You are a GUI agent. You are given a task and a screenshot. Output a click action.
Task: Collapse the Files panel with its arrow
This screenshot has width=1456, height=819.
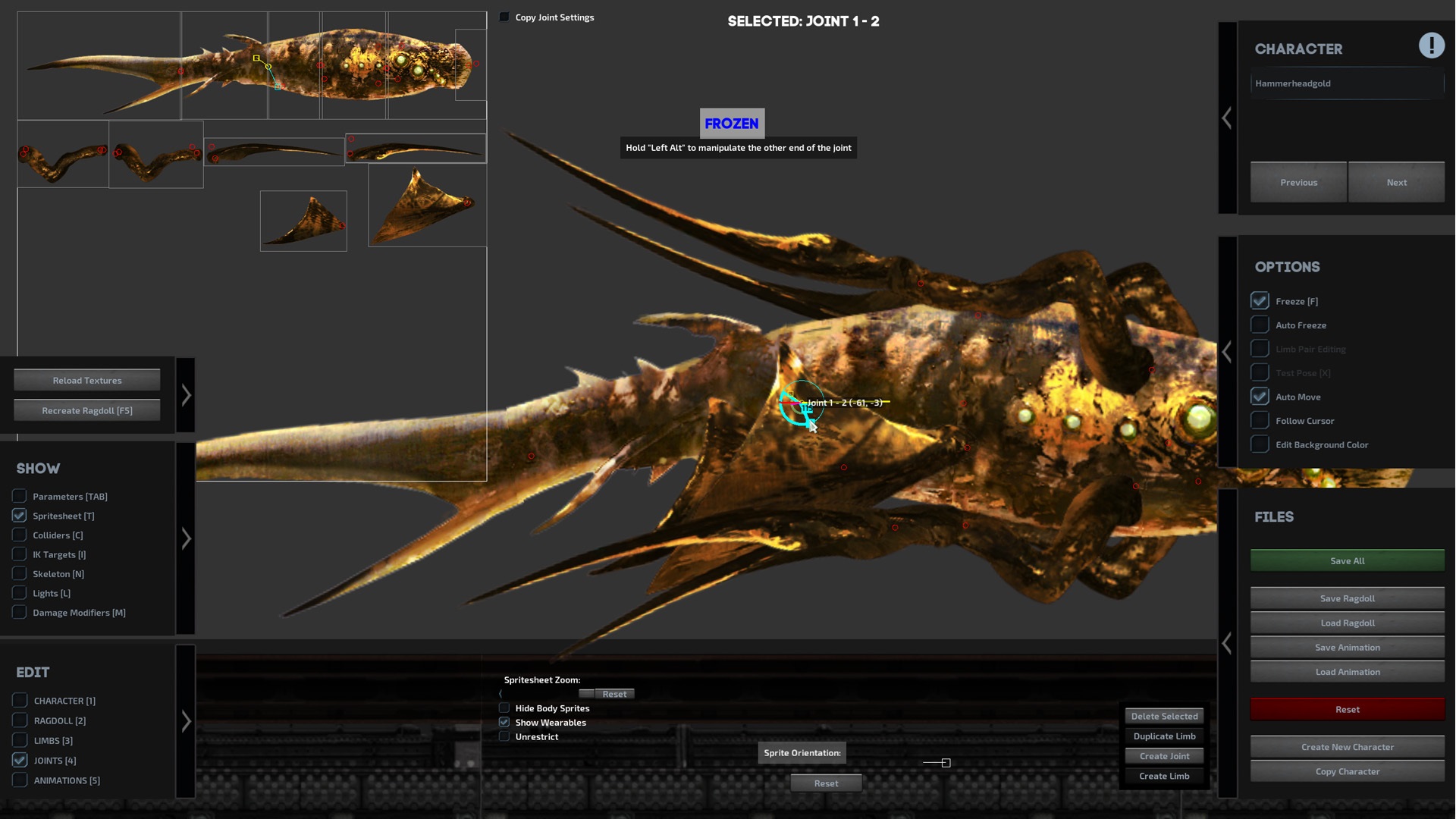coord(1227,644)
